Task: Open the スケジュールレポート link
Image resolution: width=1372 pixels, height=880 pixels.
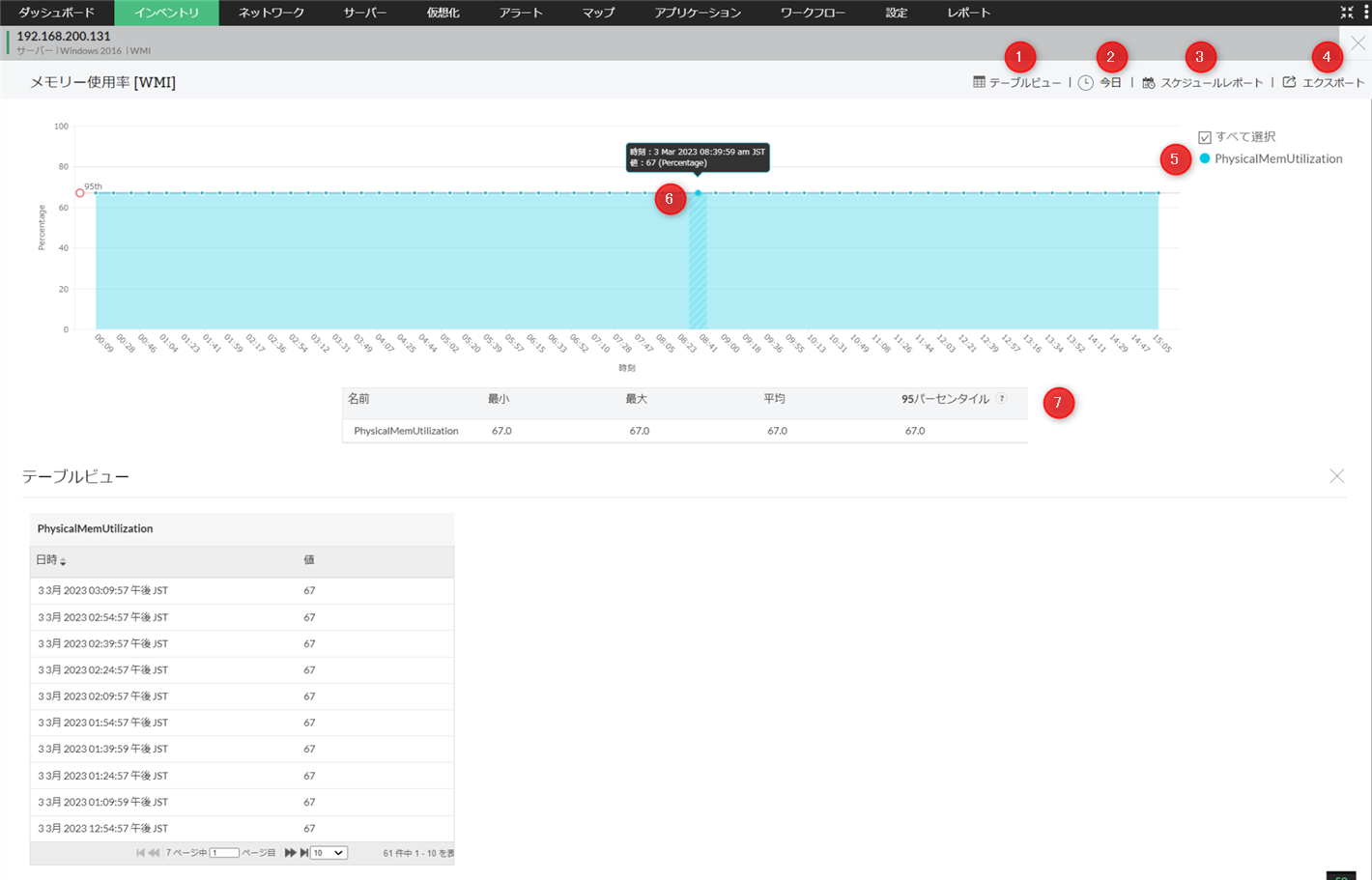Action: pyautogui.click(x=1203, y=83)
